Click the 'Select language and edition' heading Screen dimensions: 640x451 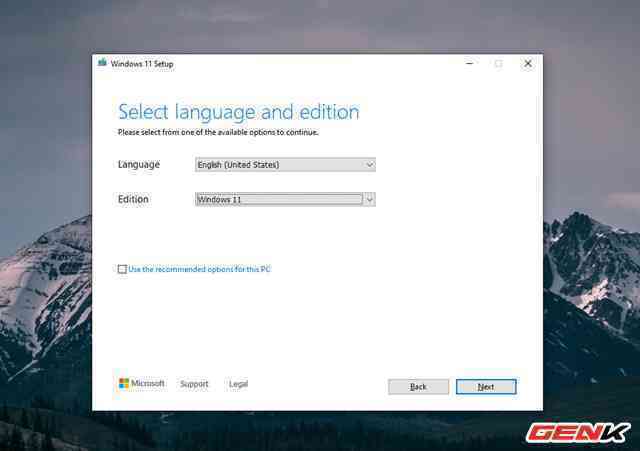(x=239, y=112)
